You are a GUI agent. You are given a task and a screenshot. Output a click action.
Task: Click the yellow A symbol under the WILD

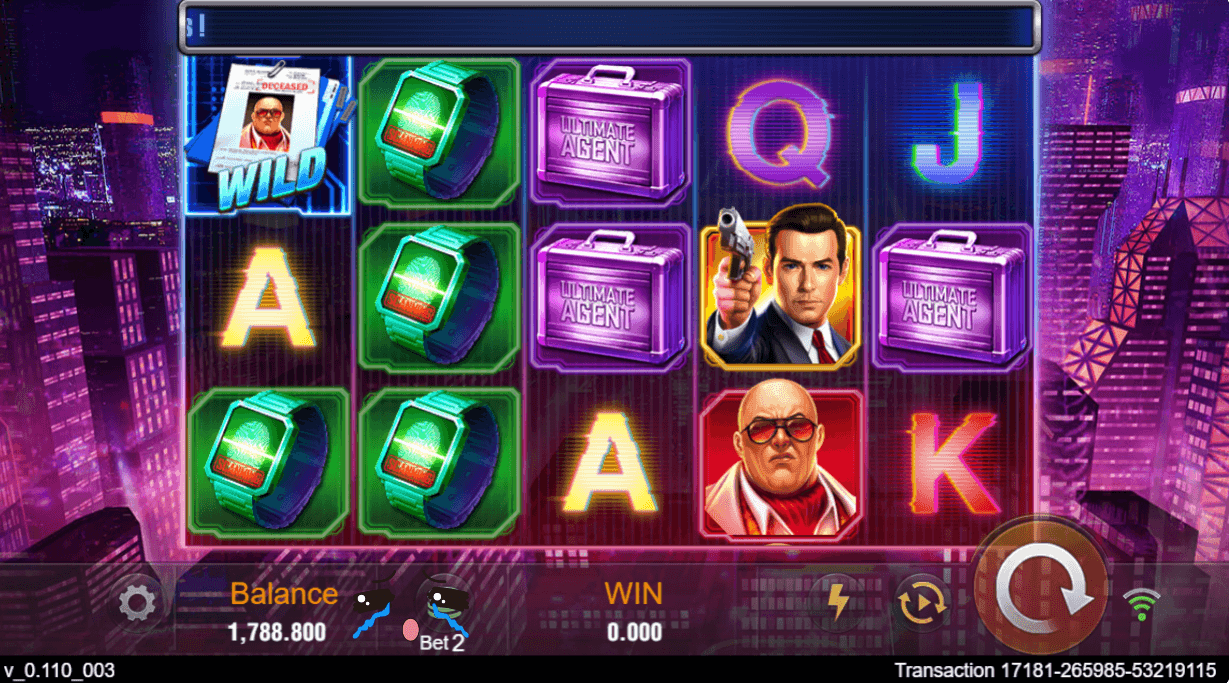[x=267, y=298]
